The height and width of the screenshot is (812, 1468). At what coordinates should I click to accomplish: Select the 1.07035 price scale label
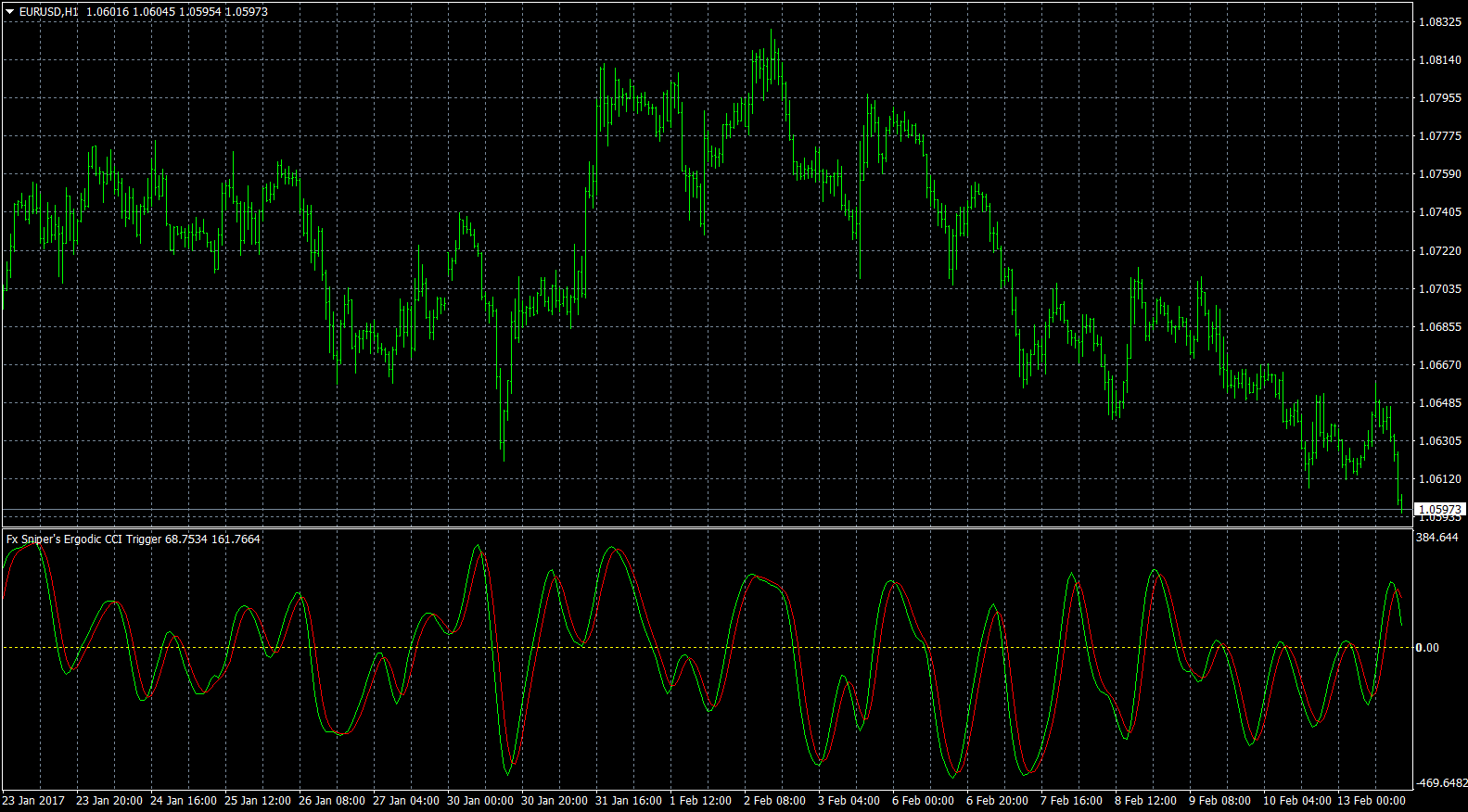pos(1440,289)
